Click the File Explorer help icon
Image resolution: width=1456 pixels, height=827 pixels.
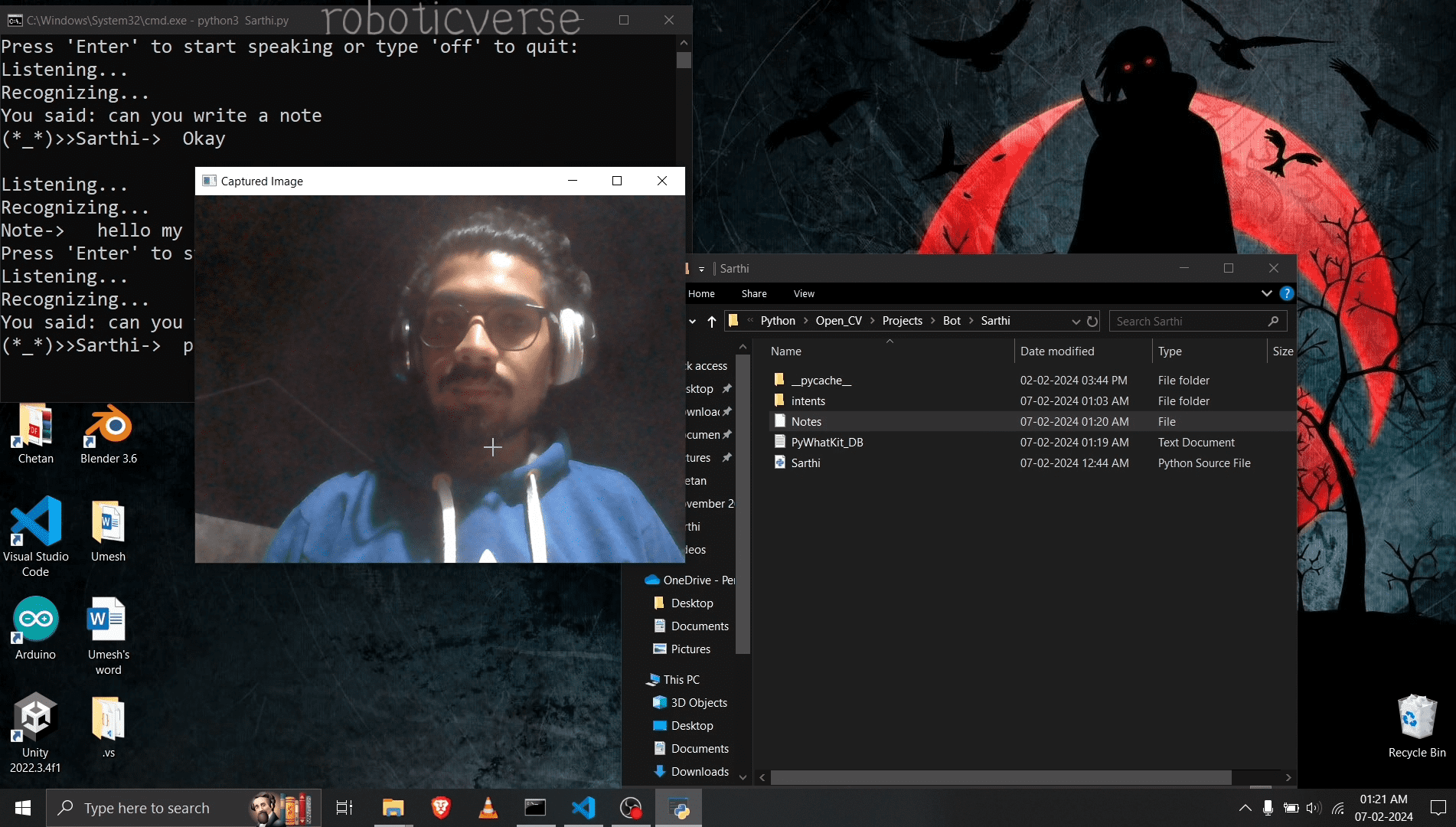(x=1287, y=293)
